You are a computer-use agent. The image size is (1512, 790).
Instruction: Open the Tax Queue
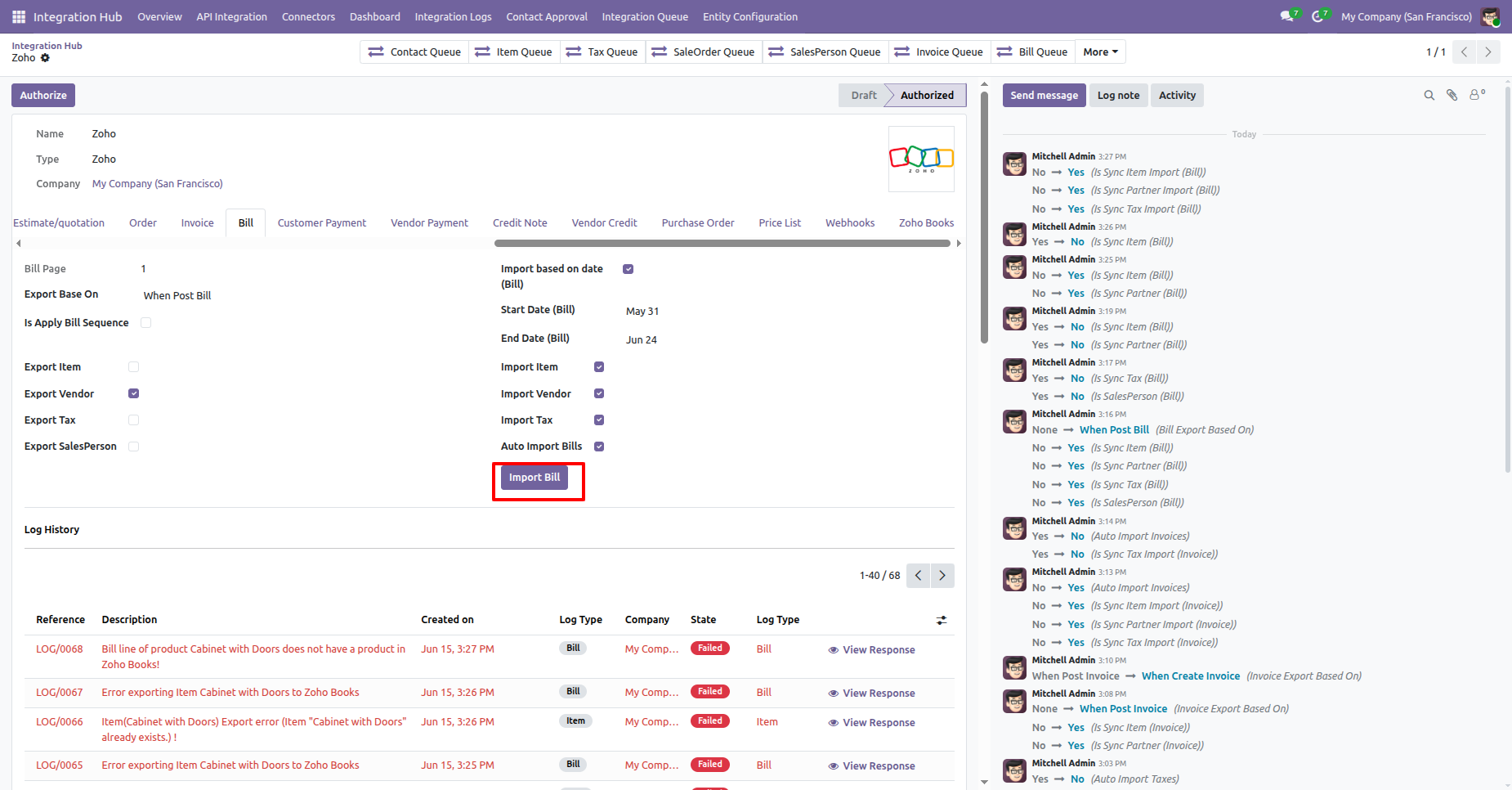click(x=602, y=52)
